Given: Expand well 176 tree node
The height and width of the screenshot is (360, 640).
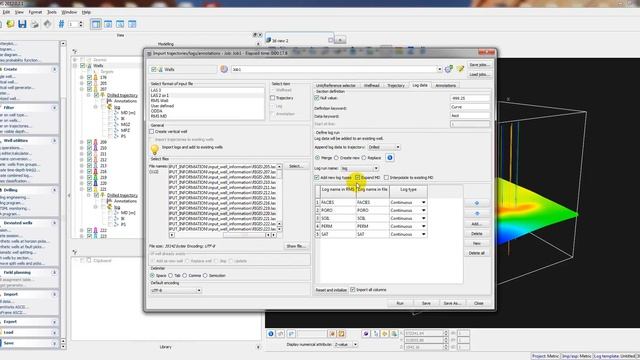Looking at the screenshot, I should point(82,77).
